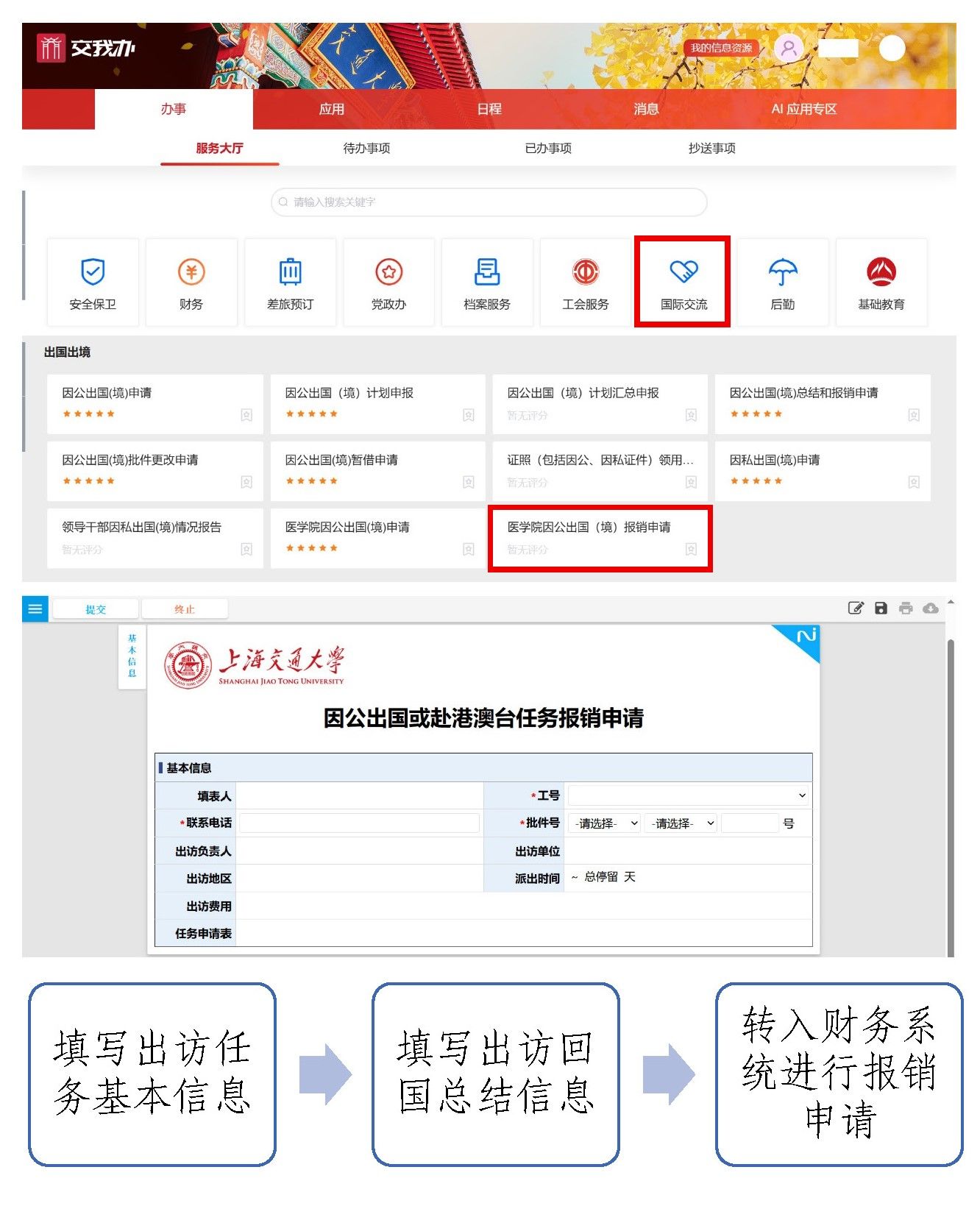Click the save disk icon in form toolbar

tap(881, 608)
